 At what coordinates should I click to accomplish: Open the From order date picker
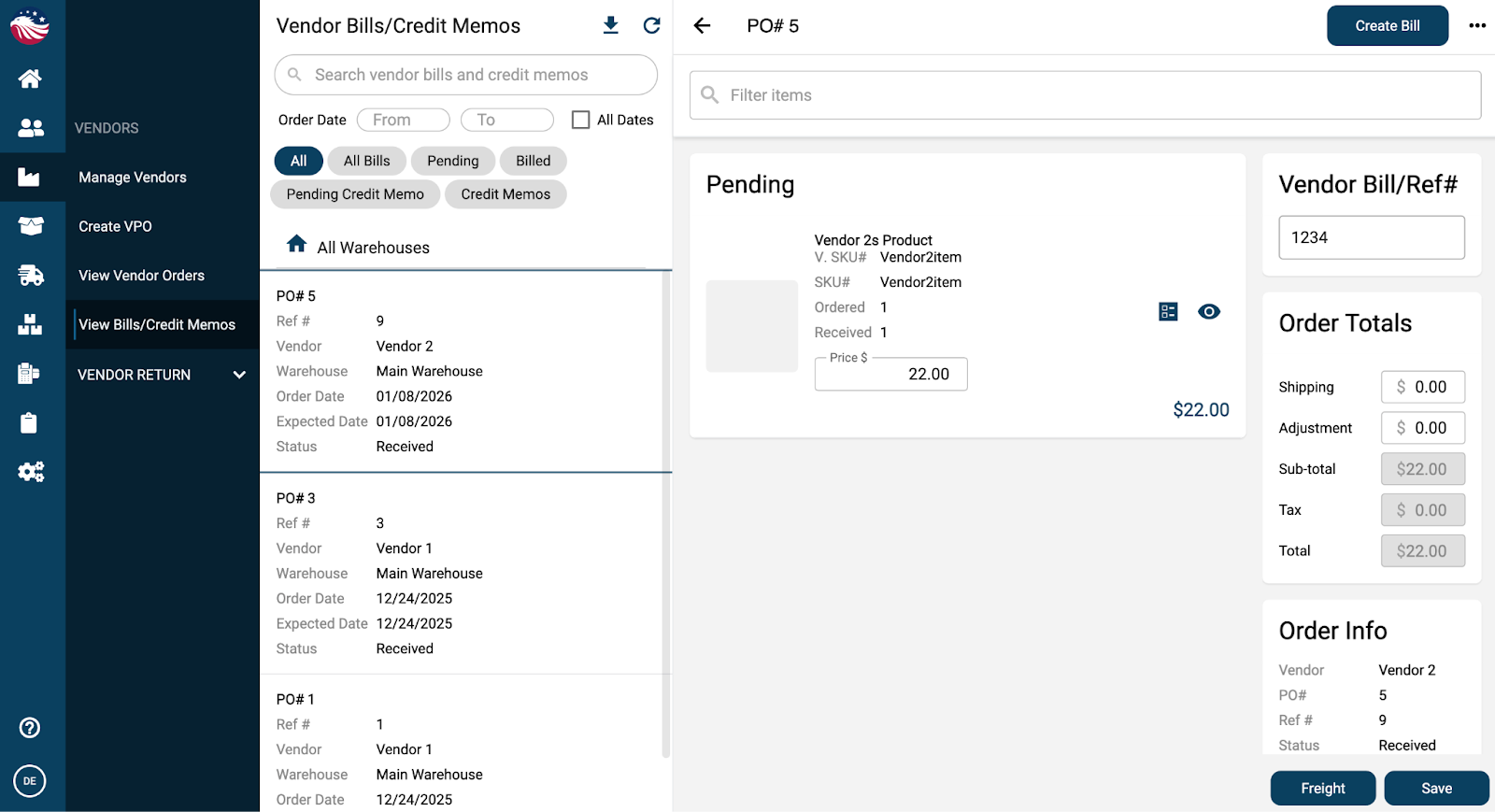403,120
